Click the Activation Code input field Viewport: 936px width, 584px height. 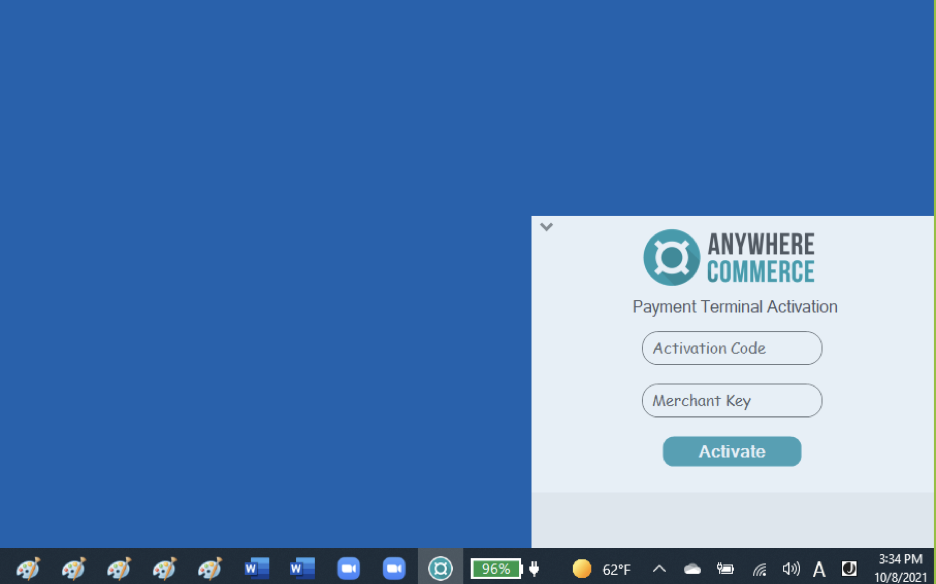point(732,348)
